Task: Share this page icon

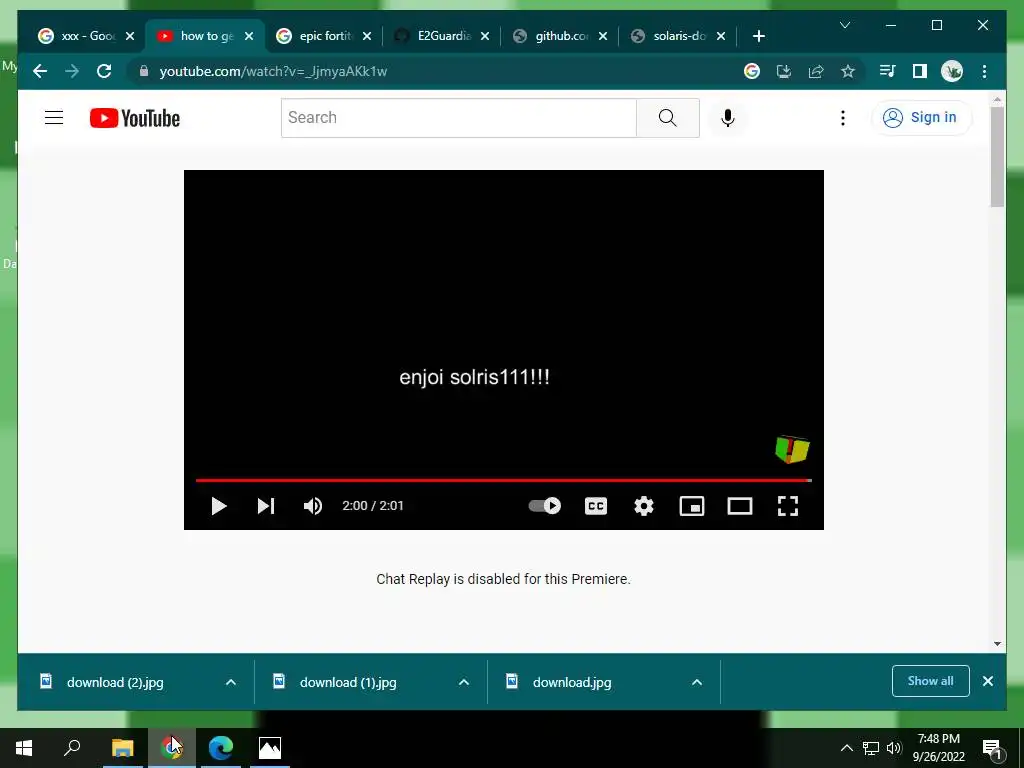Action: pyautogui.click(x=816, y=71)
